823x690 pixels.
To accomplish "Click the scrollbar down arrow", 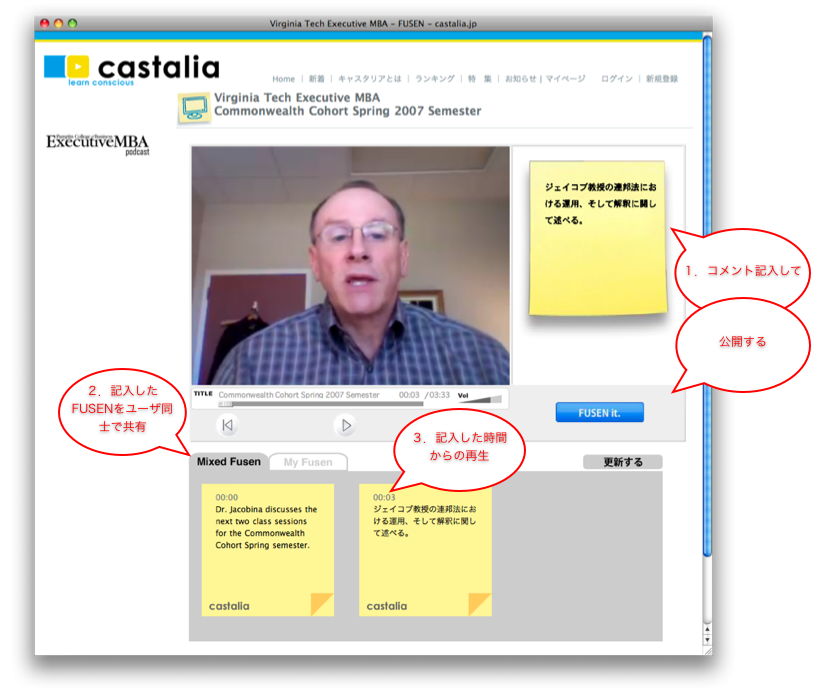I will tap(707, 640).
